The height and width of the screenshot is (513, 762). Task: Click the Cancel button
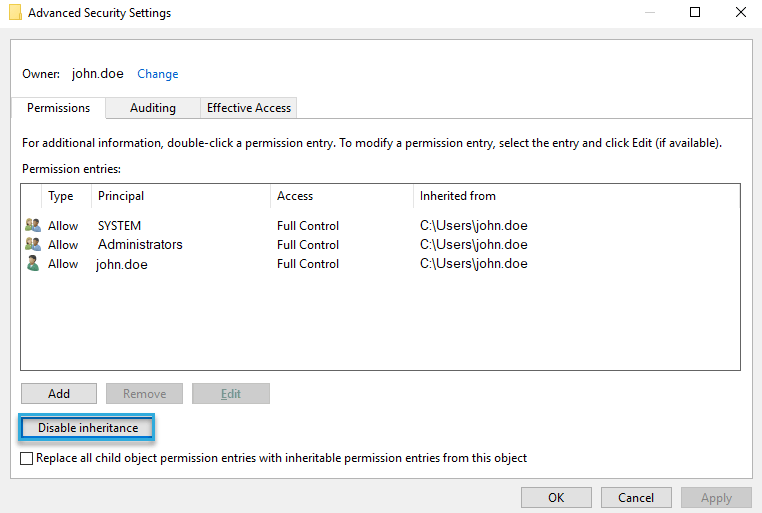click(x=636, y=497)
